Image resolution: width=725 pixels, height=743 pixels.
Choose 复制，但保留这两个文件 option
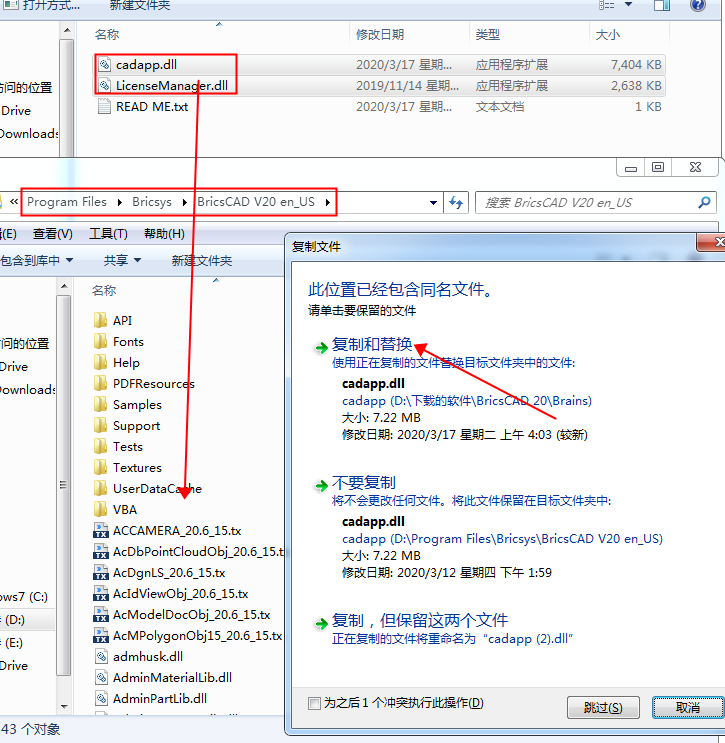[x=420, y=620]
